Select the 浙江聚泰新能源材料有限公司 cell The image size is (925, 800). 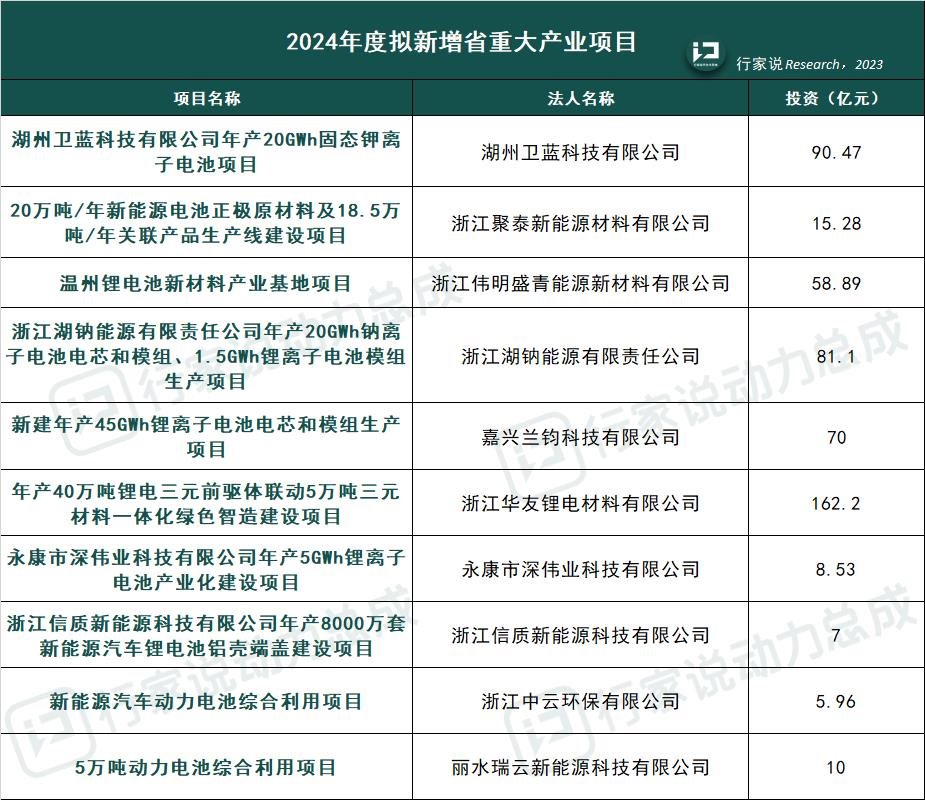[580, 222]
